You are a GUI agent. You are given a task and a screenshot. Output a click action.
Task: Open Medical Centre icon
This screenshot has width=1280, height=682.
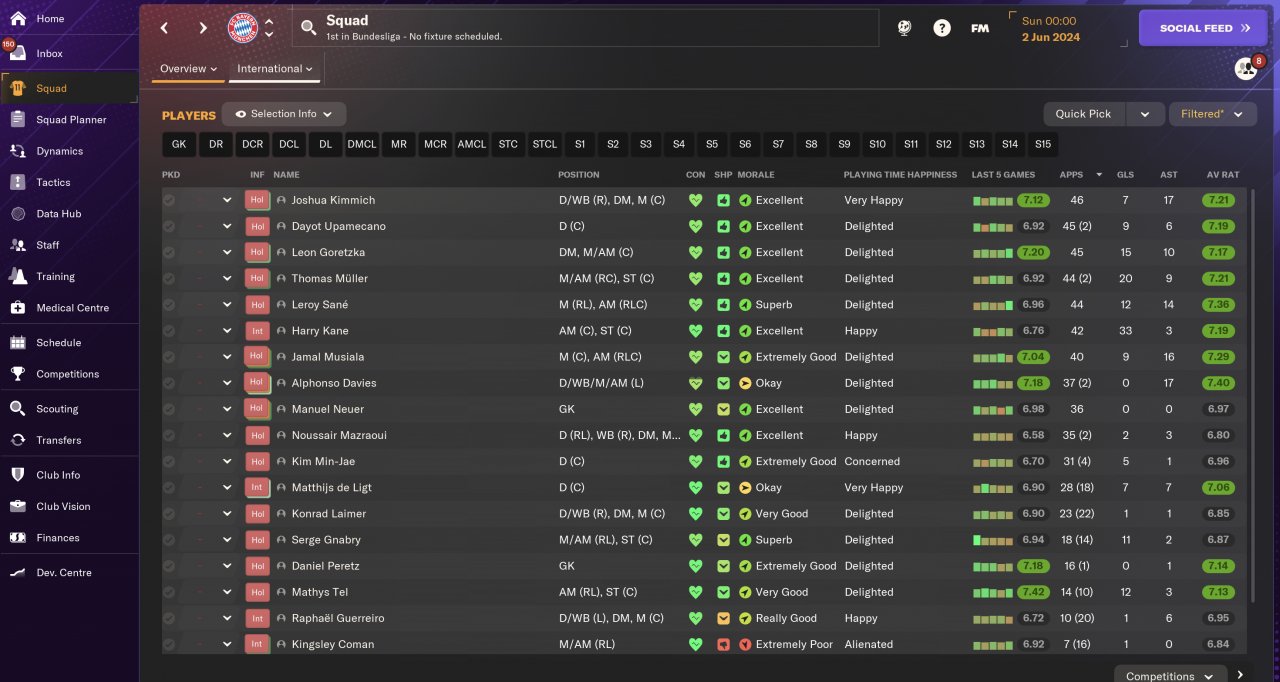pos(18,307)
